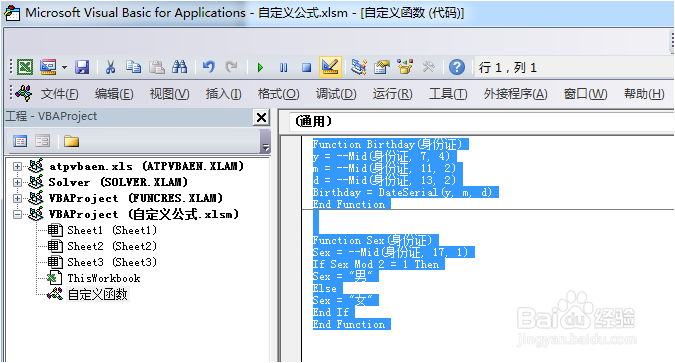Open the Insert UserForm dropdown arrow
This screenshot has width=675, height=363.
click(64, 67)
